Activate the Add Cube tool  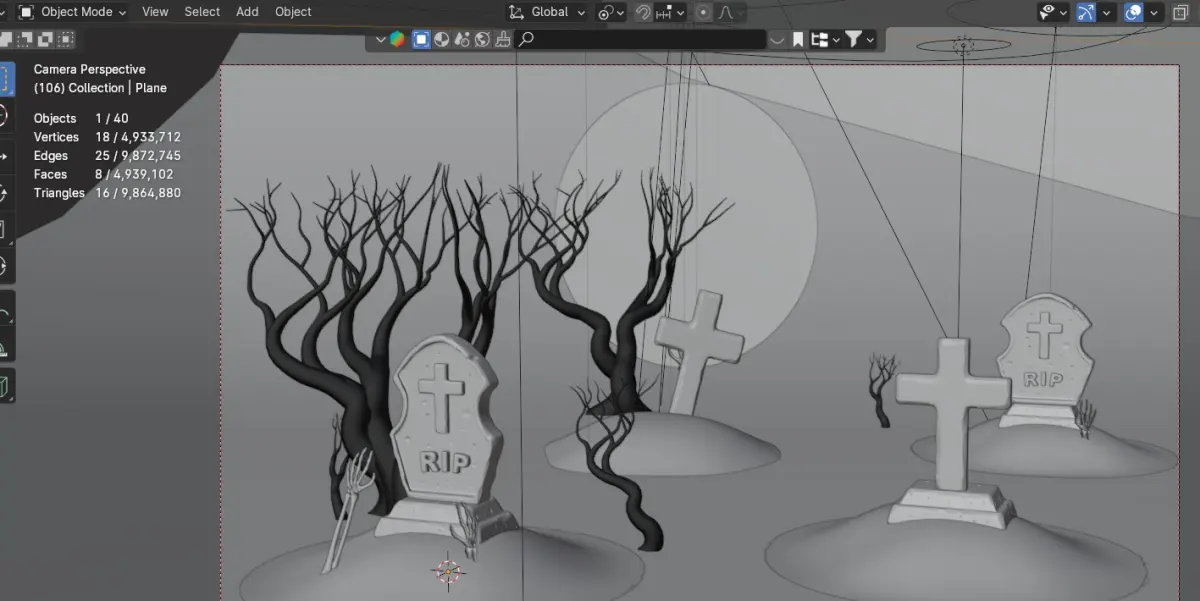coord(5,386)
